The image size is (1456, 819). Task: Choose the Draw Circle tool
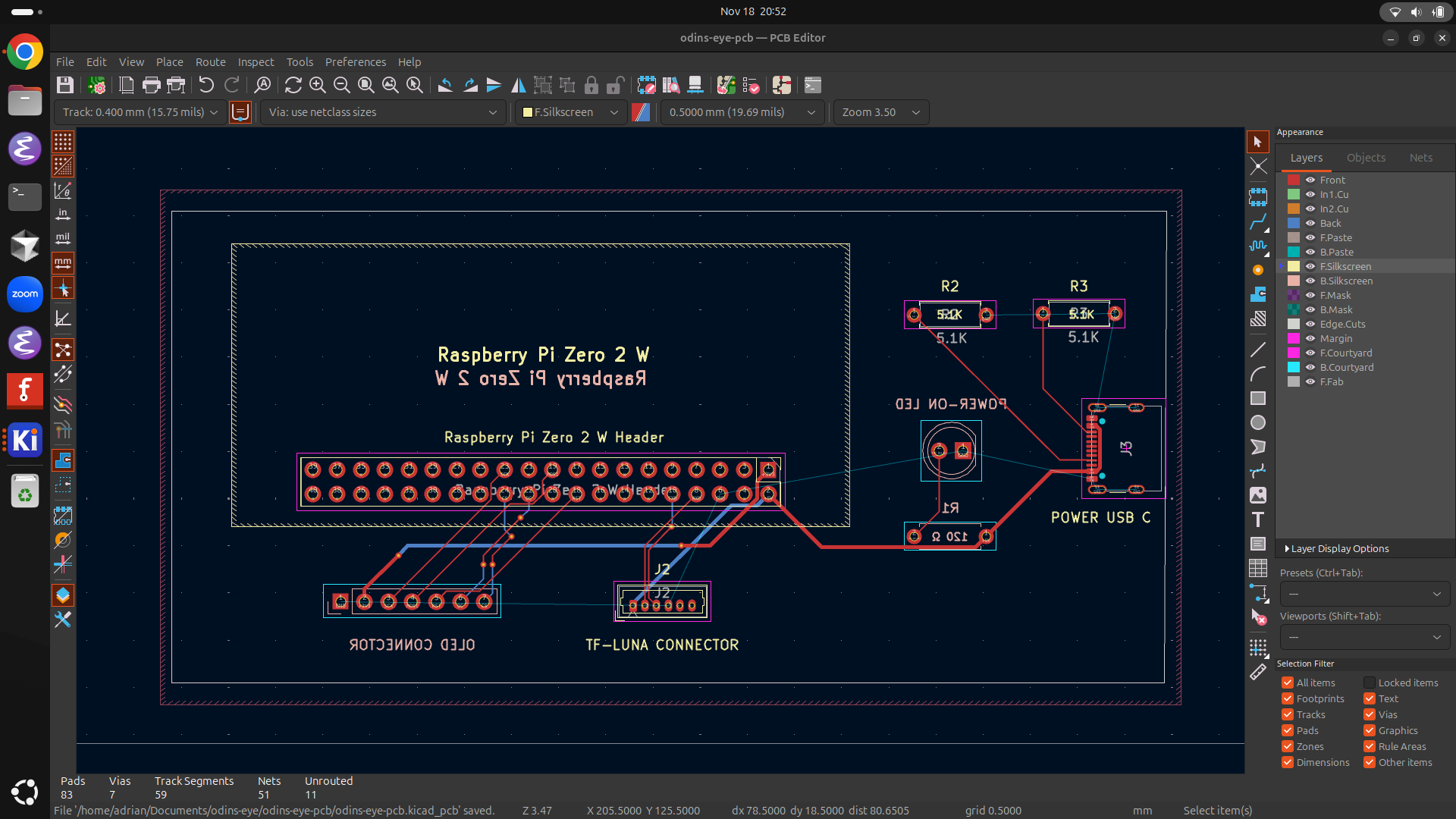point(1259,422)
